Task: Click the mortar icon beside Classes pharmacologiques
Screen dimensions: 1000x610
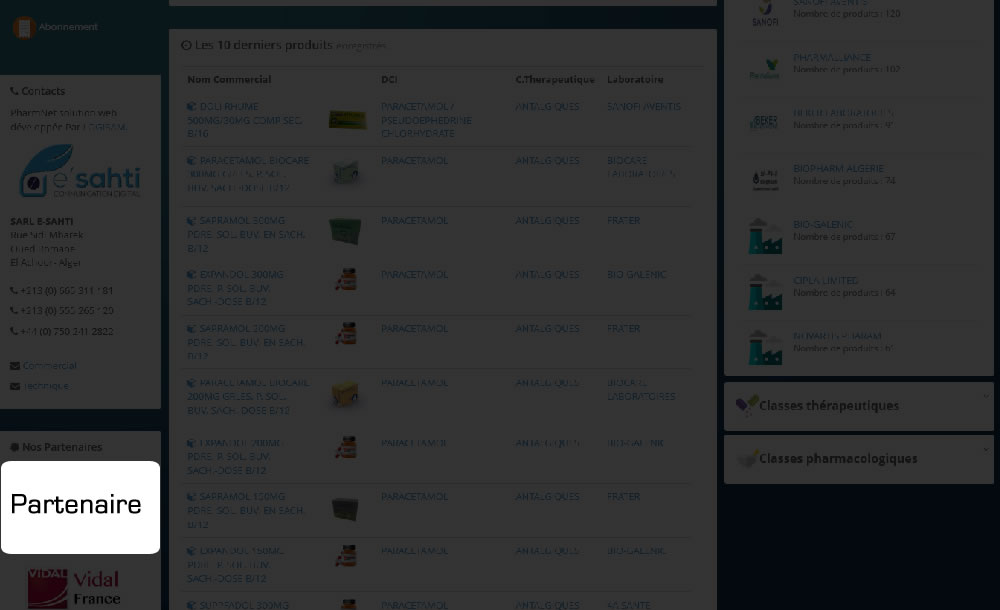Action: tap(746, 459)
